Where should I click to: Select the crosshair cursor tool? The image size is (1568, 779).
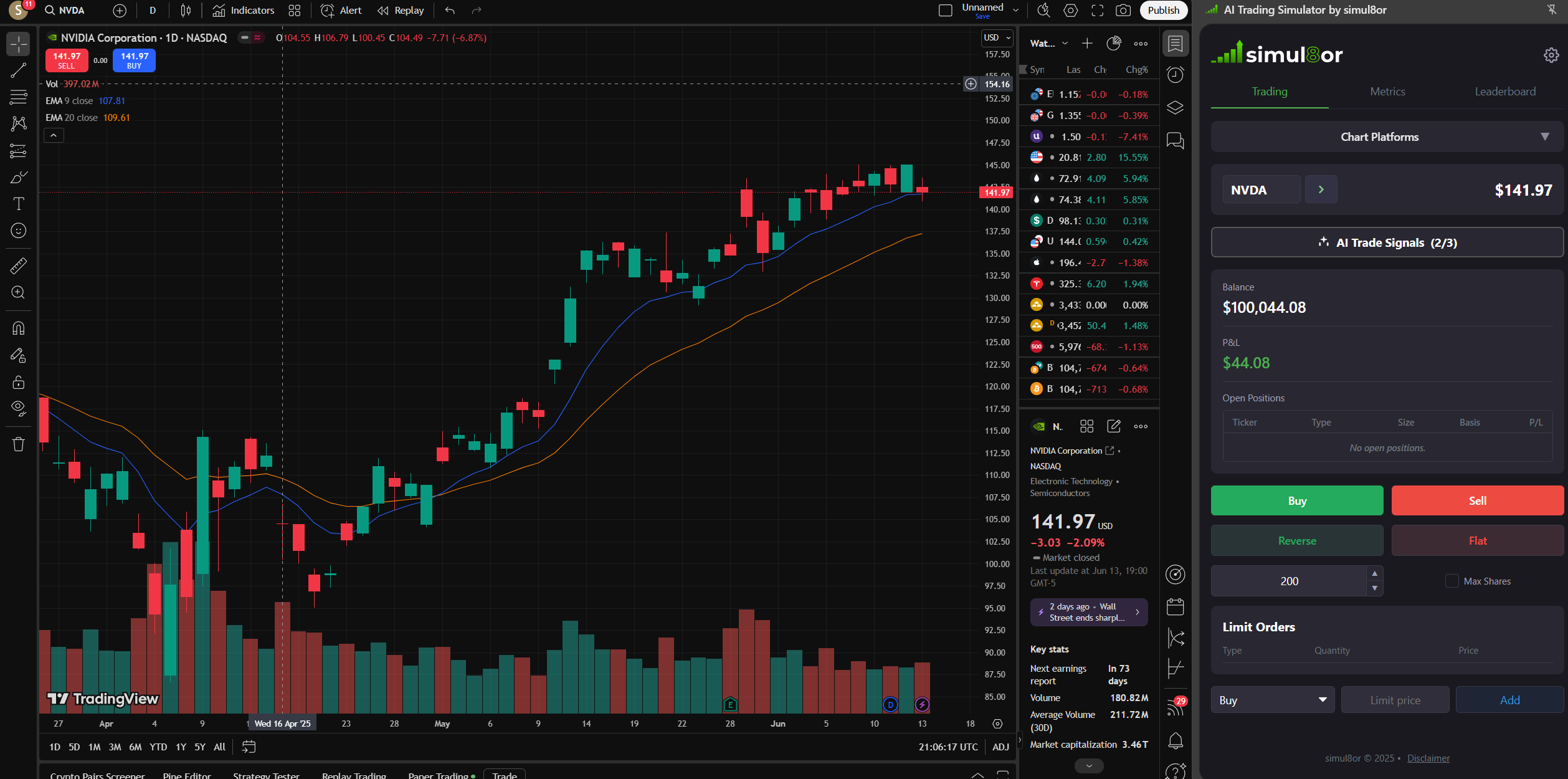click(19, 44)
